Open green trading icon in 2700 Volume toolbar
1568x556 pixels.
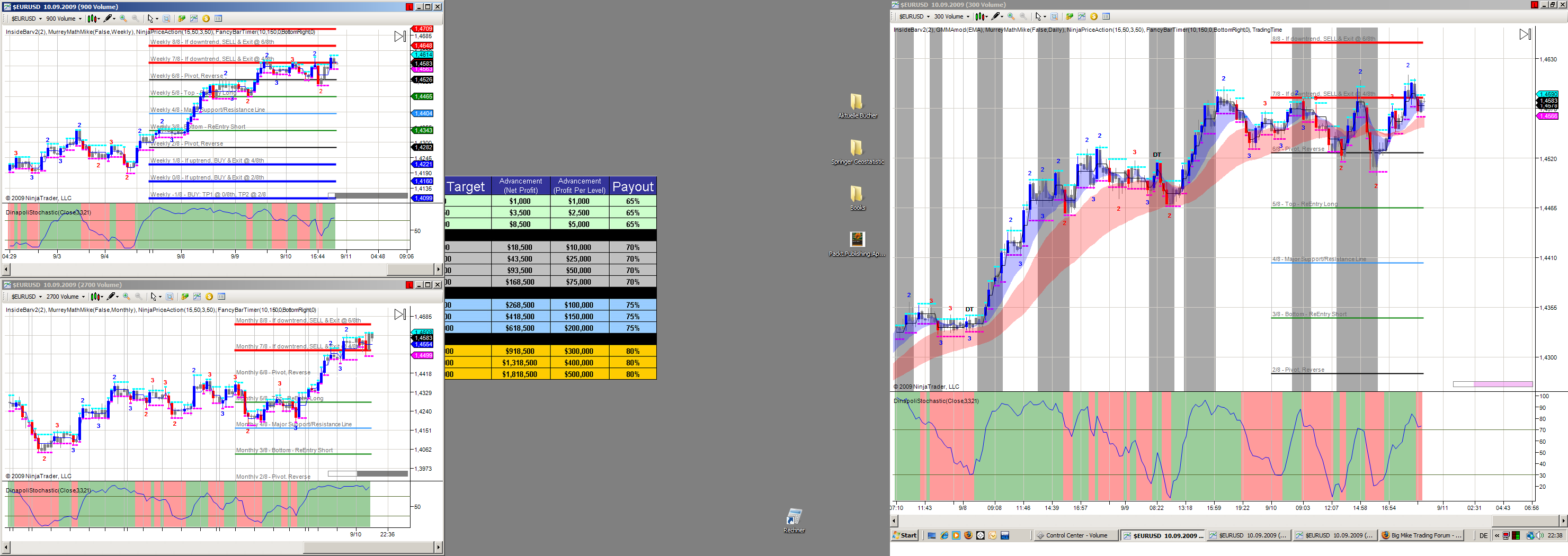[184, 297]
